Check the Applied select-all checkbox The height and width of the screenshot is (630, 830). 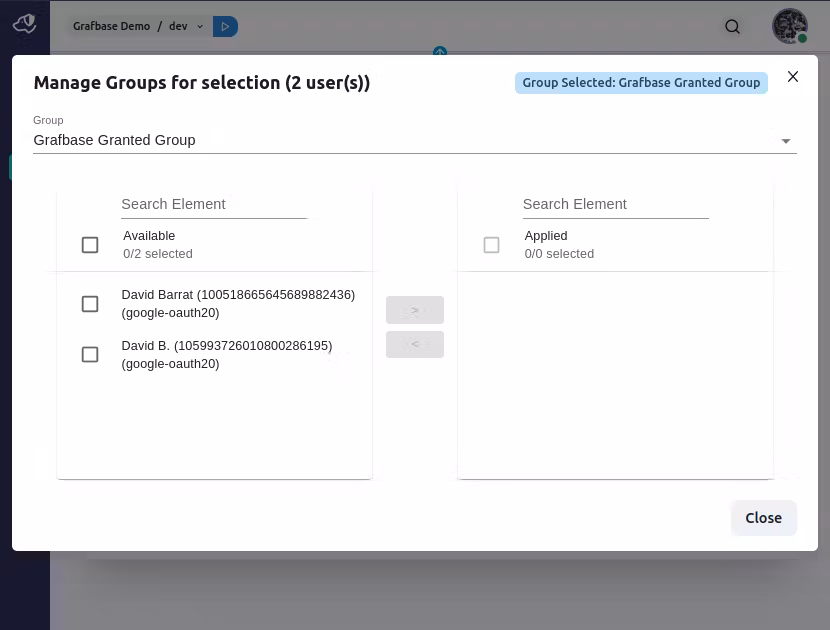click(491, 245)
